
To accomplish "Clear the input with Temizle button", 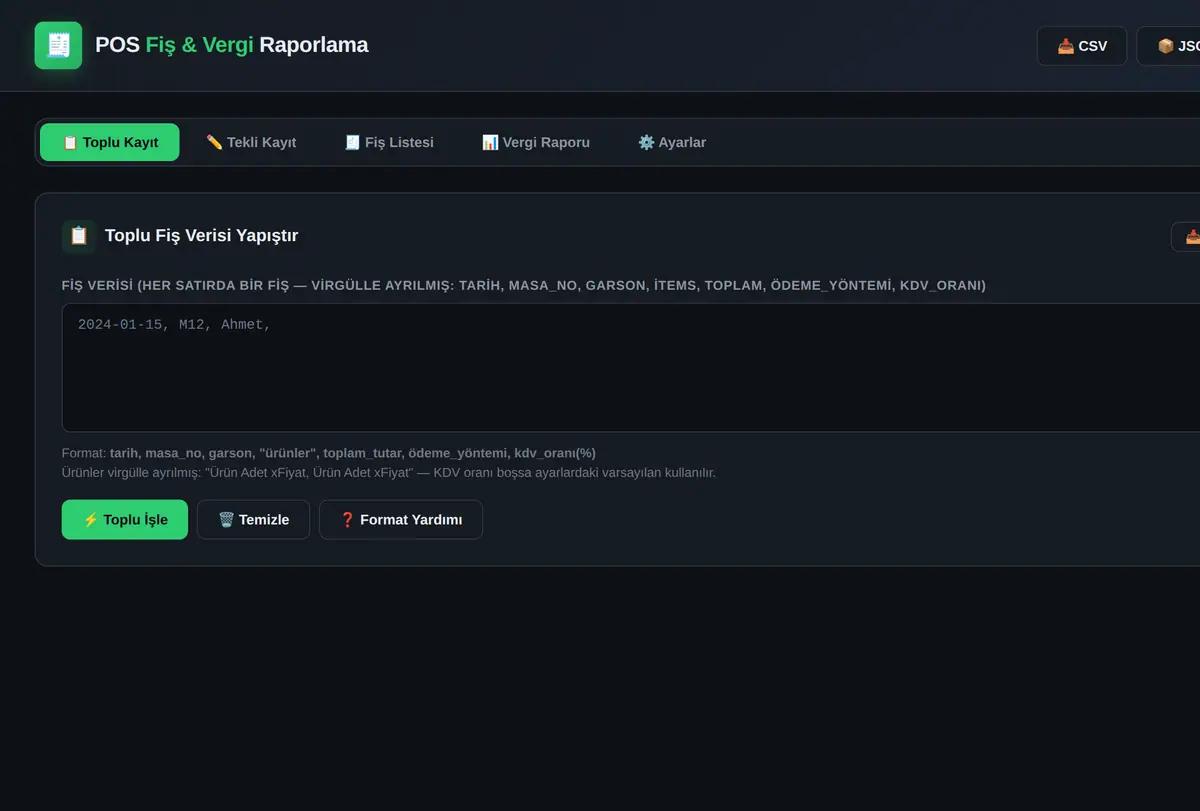I will (x=253, y=520).
